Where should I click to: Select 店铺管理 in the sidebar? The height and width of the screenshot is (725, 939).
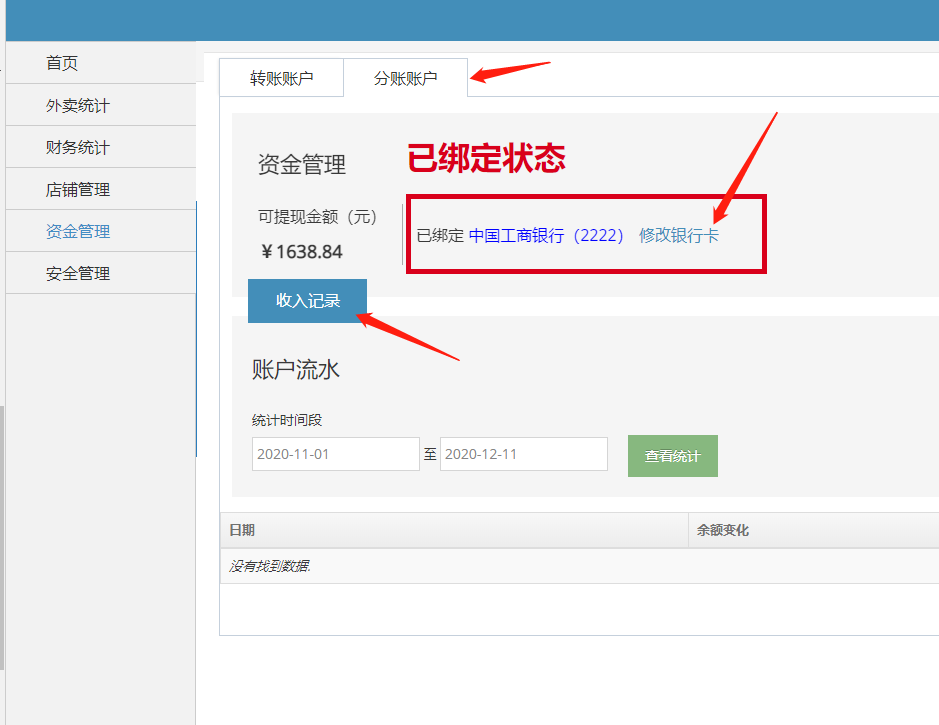78,189
